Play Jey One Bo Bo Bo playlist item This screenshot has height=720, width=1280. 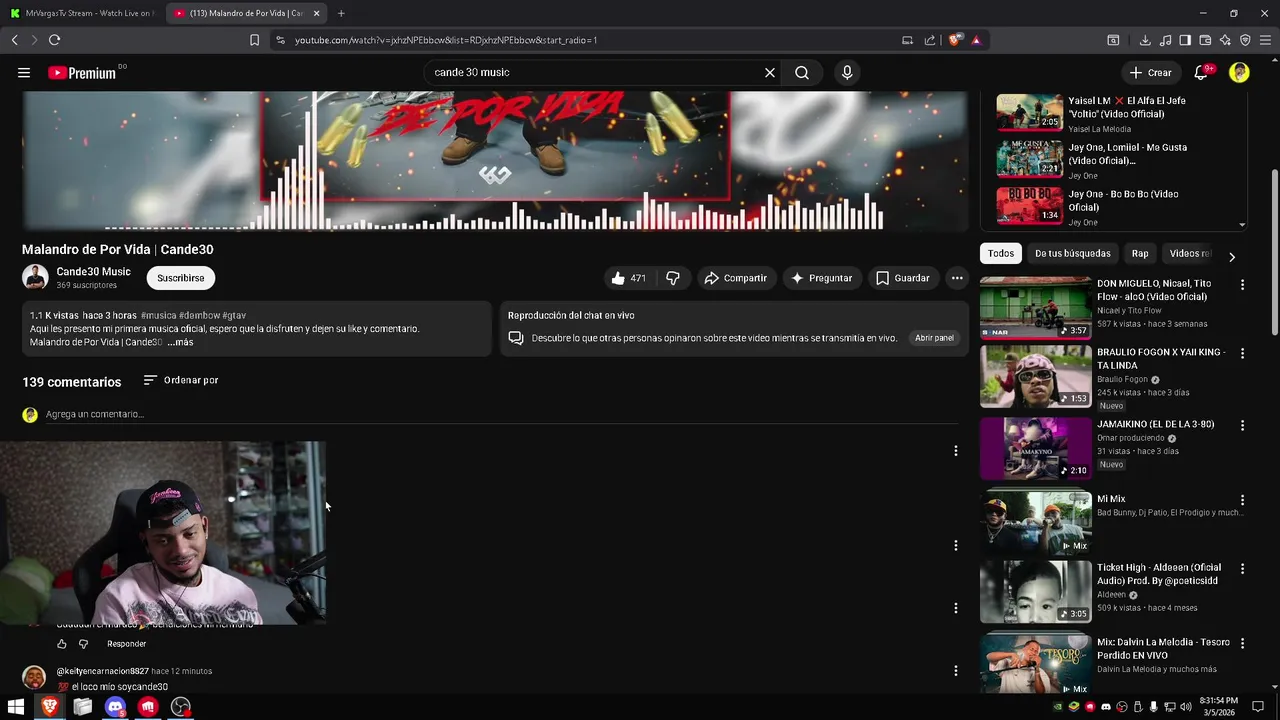click(x=1120, y=207)
